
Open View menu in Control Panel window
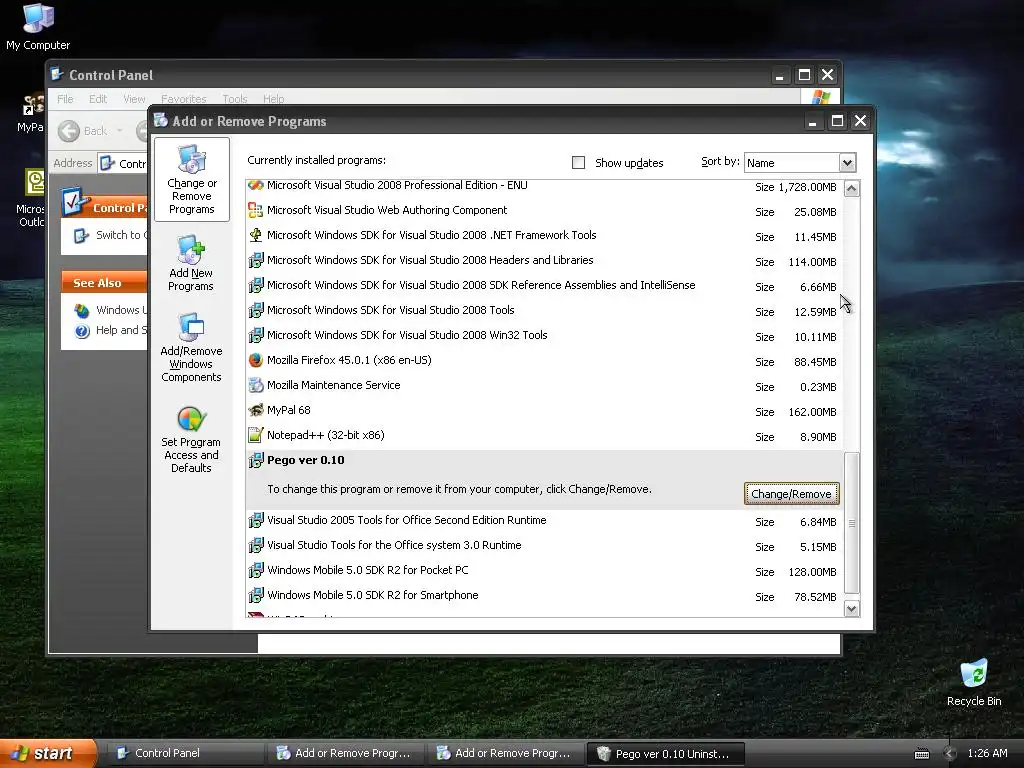coord(134,99)
